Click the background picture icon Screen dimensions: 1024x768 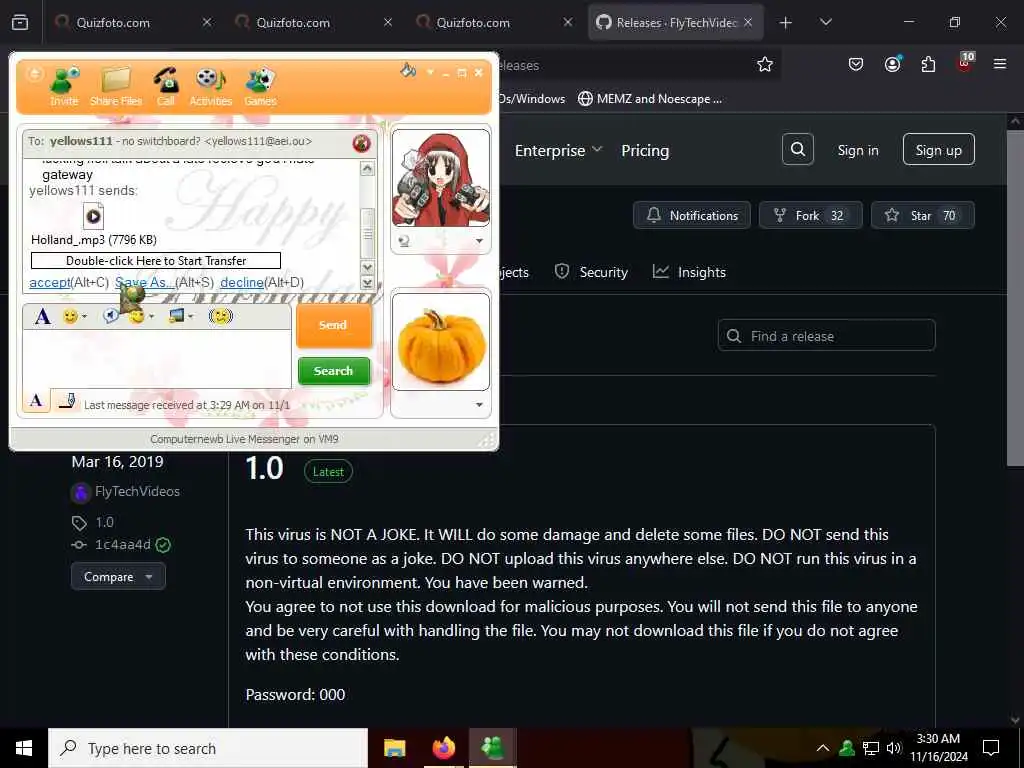click(176, 316)
